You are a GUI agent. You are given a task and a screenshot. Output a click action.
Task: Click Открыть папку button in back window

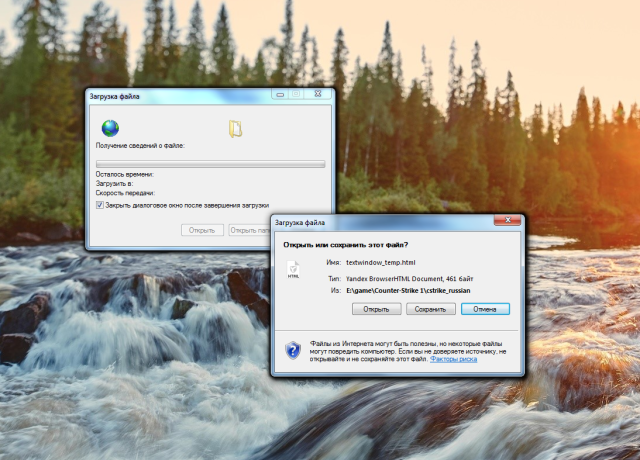coord(249,230)
